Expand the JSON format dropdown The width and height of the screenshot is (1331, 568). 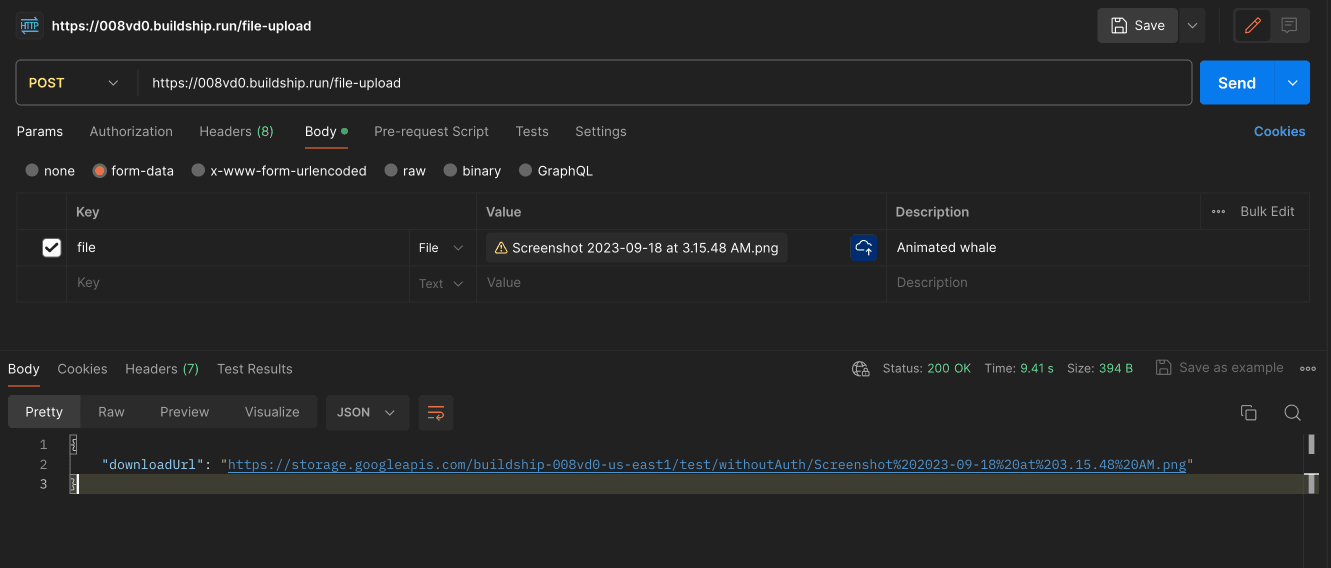pos(367,412)
